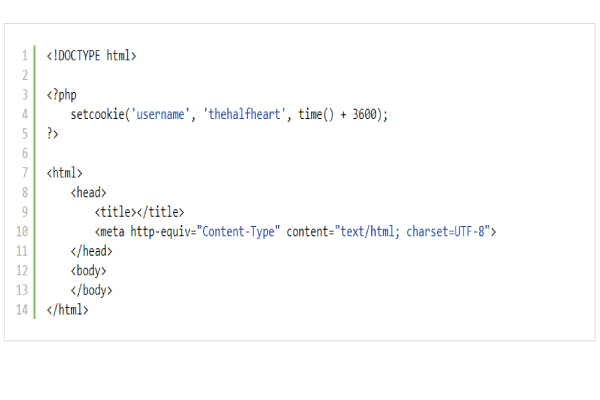This screenshot has height=400, width=600.
Task: Click line number 10 in gutter
Action: click(22, 231)
